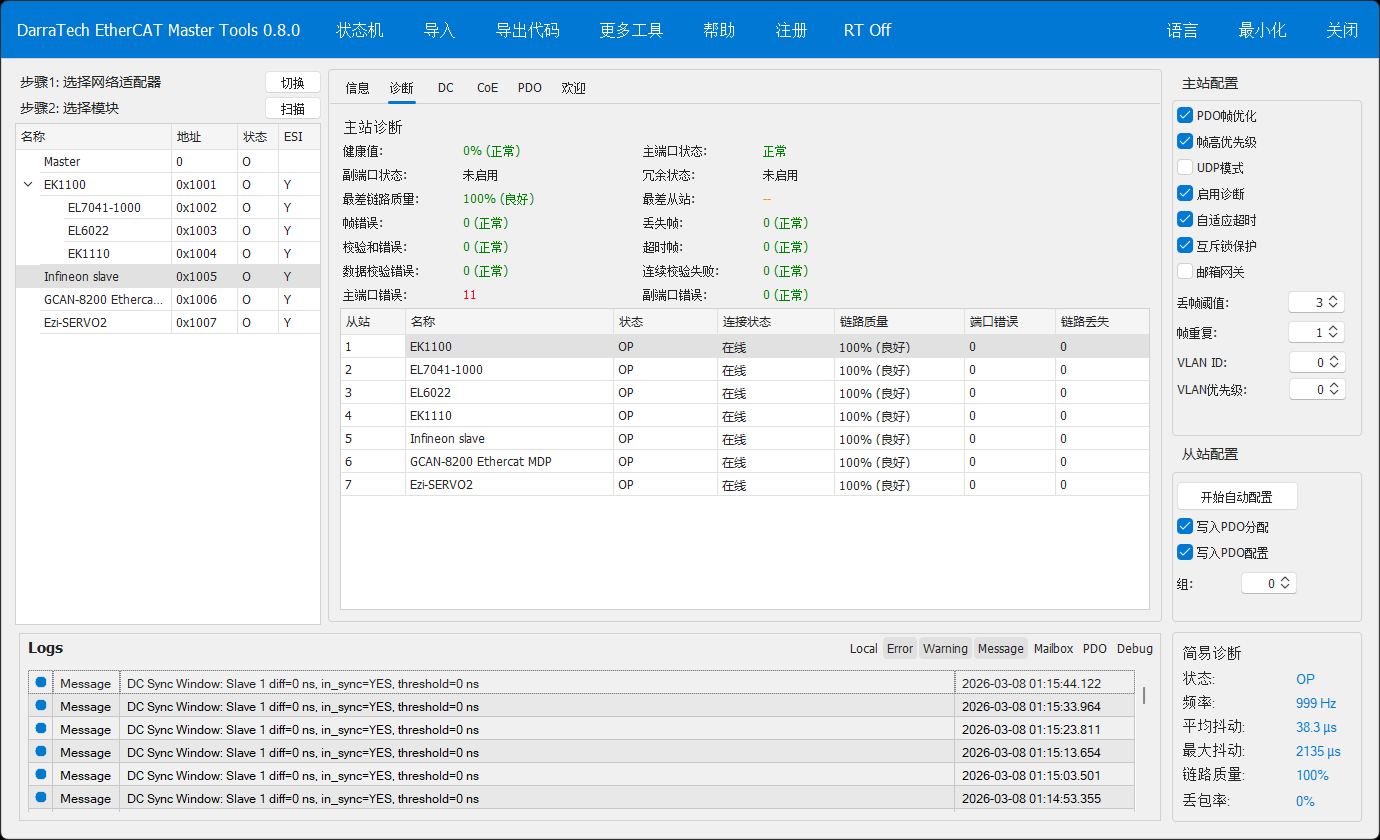Click the blue icon of the 01:15:44.122 log entry
This screenshot has width=1380, height=840.
[x=41, y=683]
